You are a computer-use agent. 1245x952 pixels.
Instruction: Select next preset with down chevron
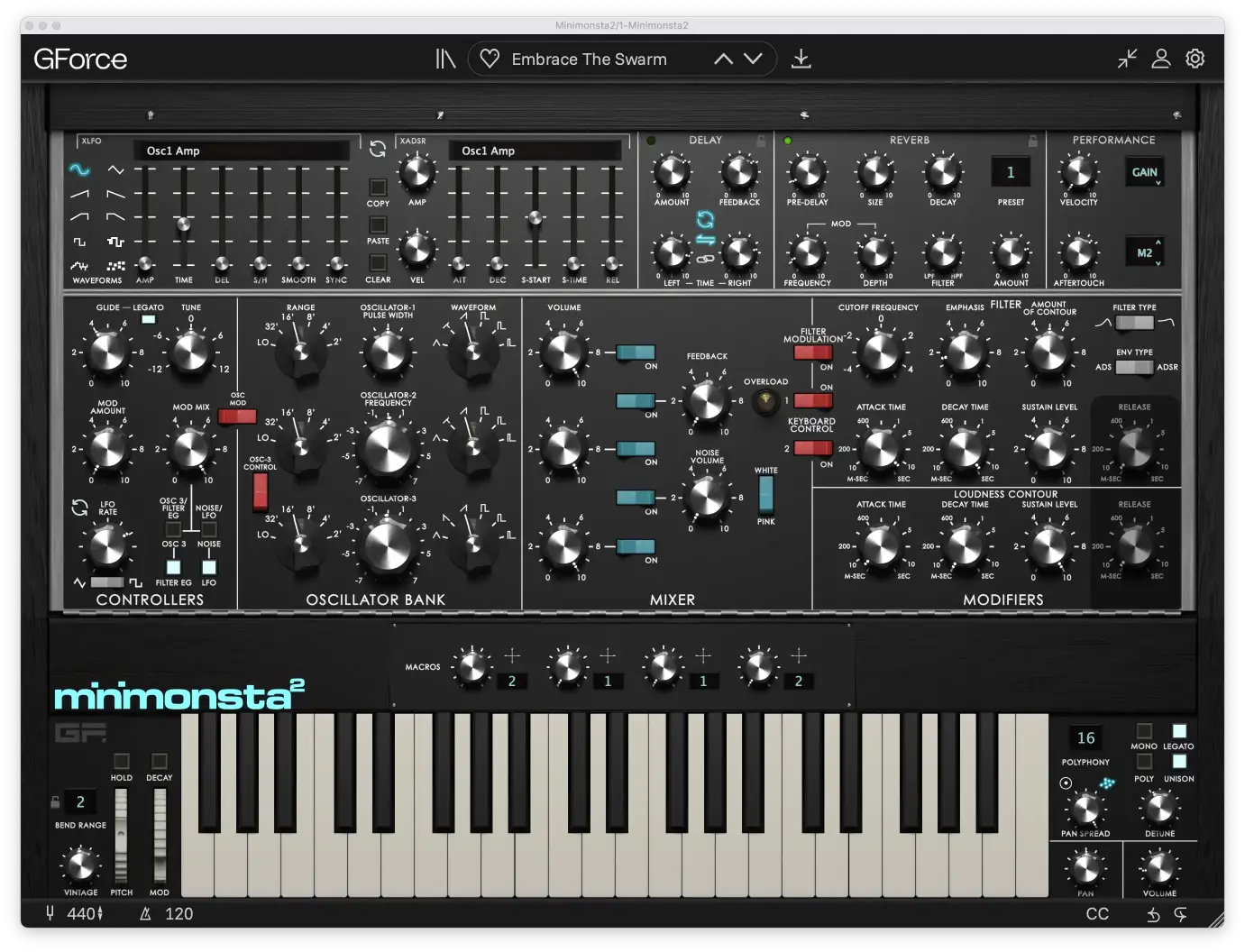tap(753, 59)
